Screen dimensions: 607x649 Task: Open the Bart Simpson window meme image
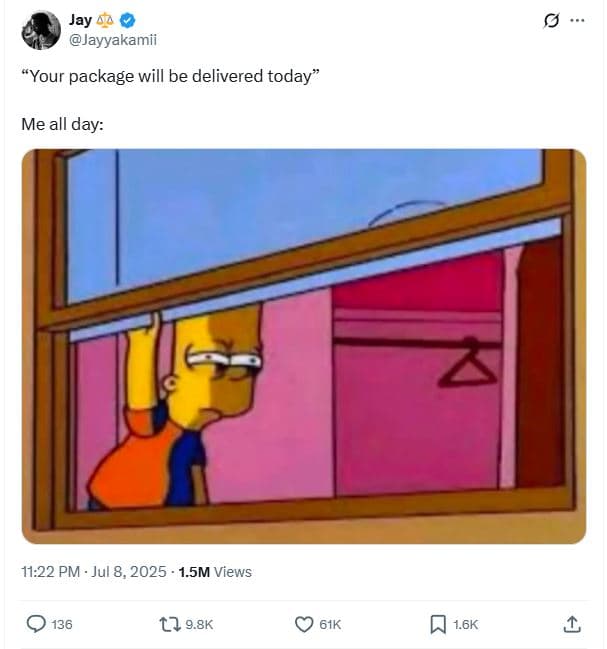[x=304, y=346]
